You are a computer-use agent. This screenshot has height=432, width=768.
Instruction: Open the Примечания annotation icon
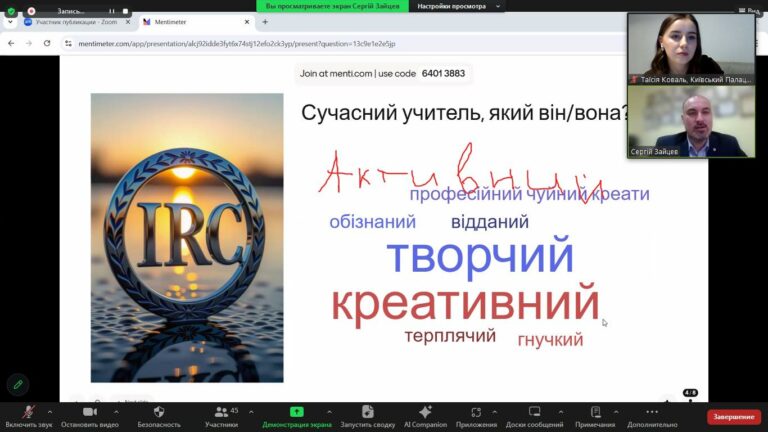pos(595,412)
